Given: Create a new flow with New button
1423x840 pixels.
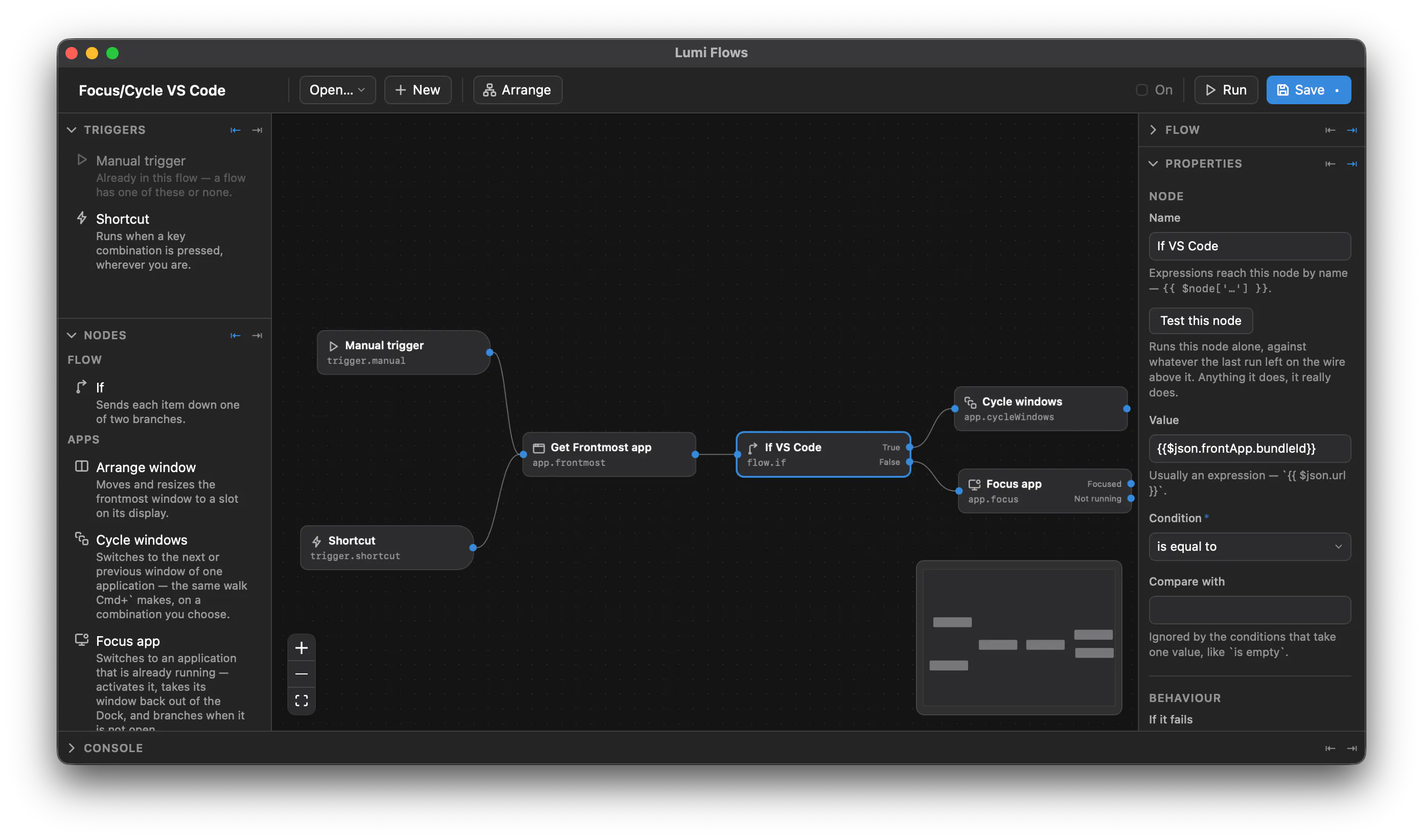Looking at the screenshot, I should click(x=418, y=90).
